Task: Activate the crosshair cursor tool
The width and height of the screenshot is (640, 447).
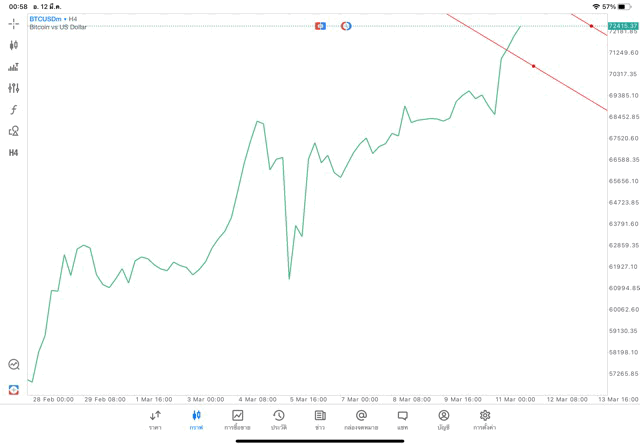Action: click(x=13, y=23)
